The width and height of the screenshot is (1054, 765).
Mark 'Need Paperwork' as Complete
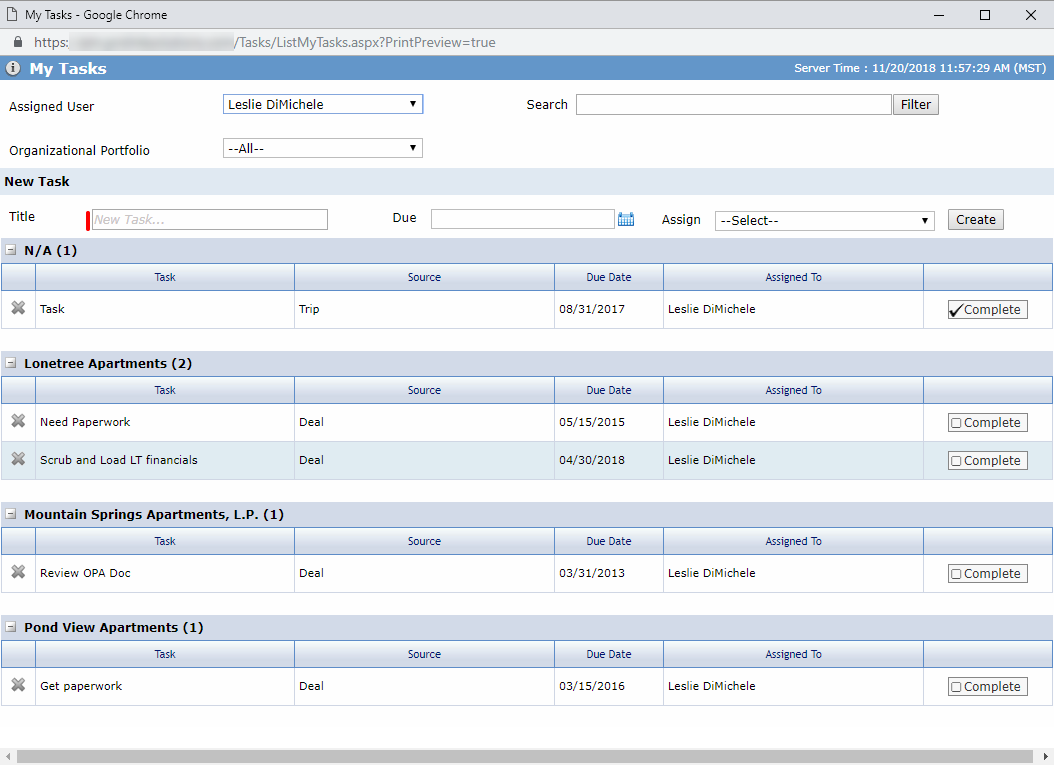tap(987, 422)
